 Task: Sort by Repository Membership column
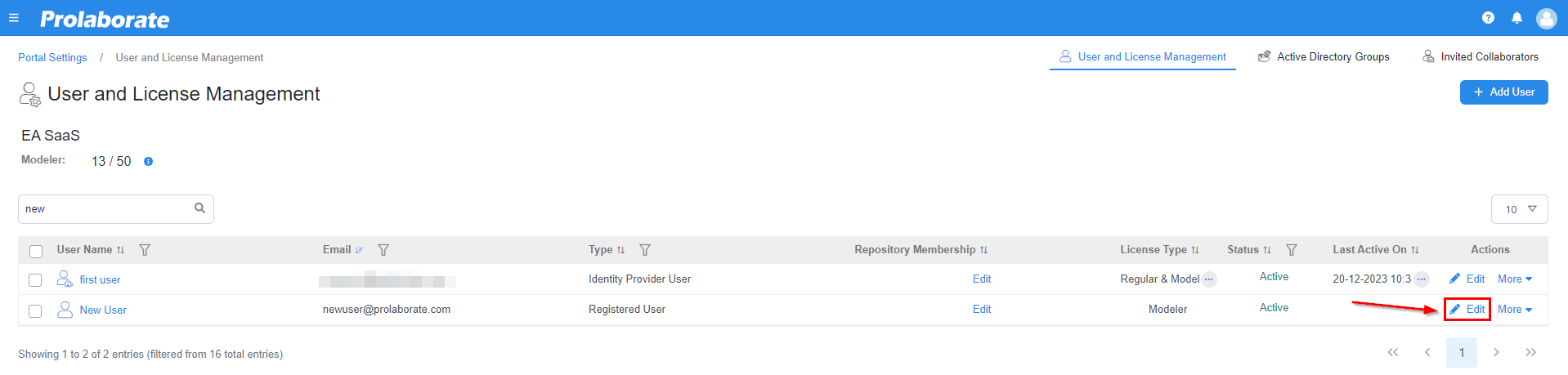coord(983,250)
